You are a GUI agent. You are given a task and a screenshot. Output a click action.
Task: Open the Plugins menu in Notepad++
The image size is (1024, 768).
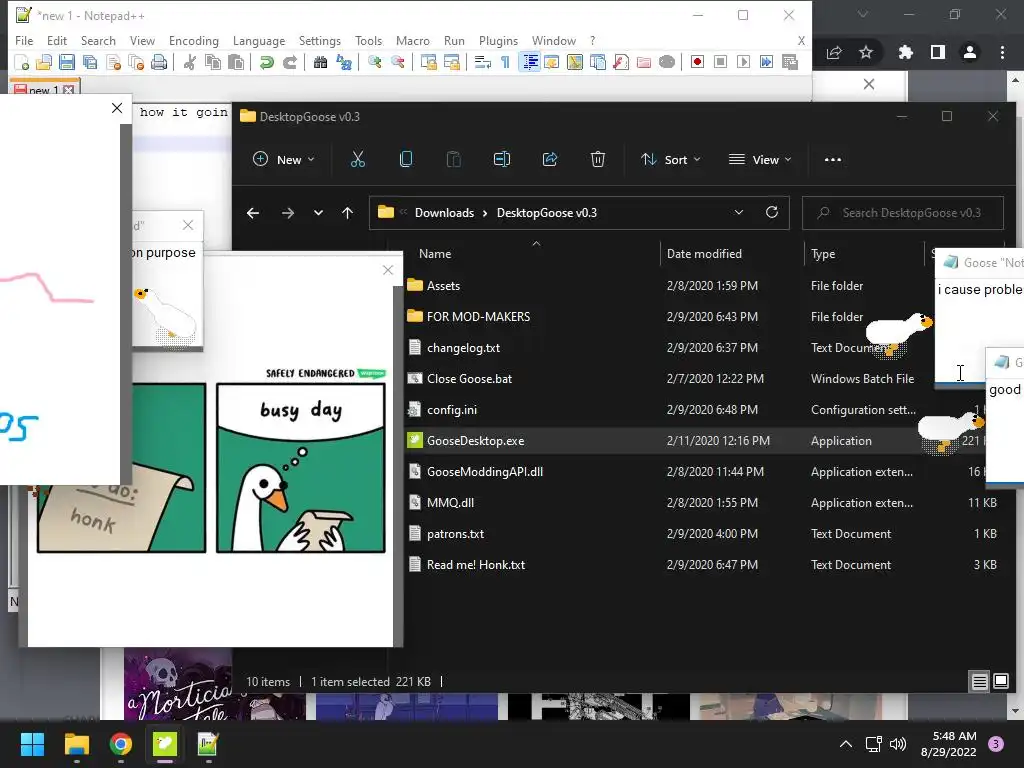point(498,40)
